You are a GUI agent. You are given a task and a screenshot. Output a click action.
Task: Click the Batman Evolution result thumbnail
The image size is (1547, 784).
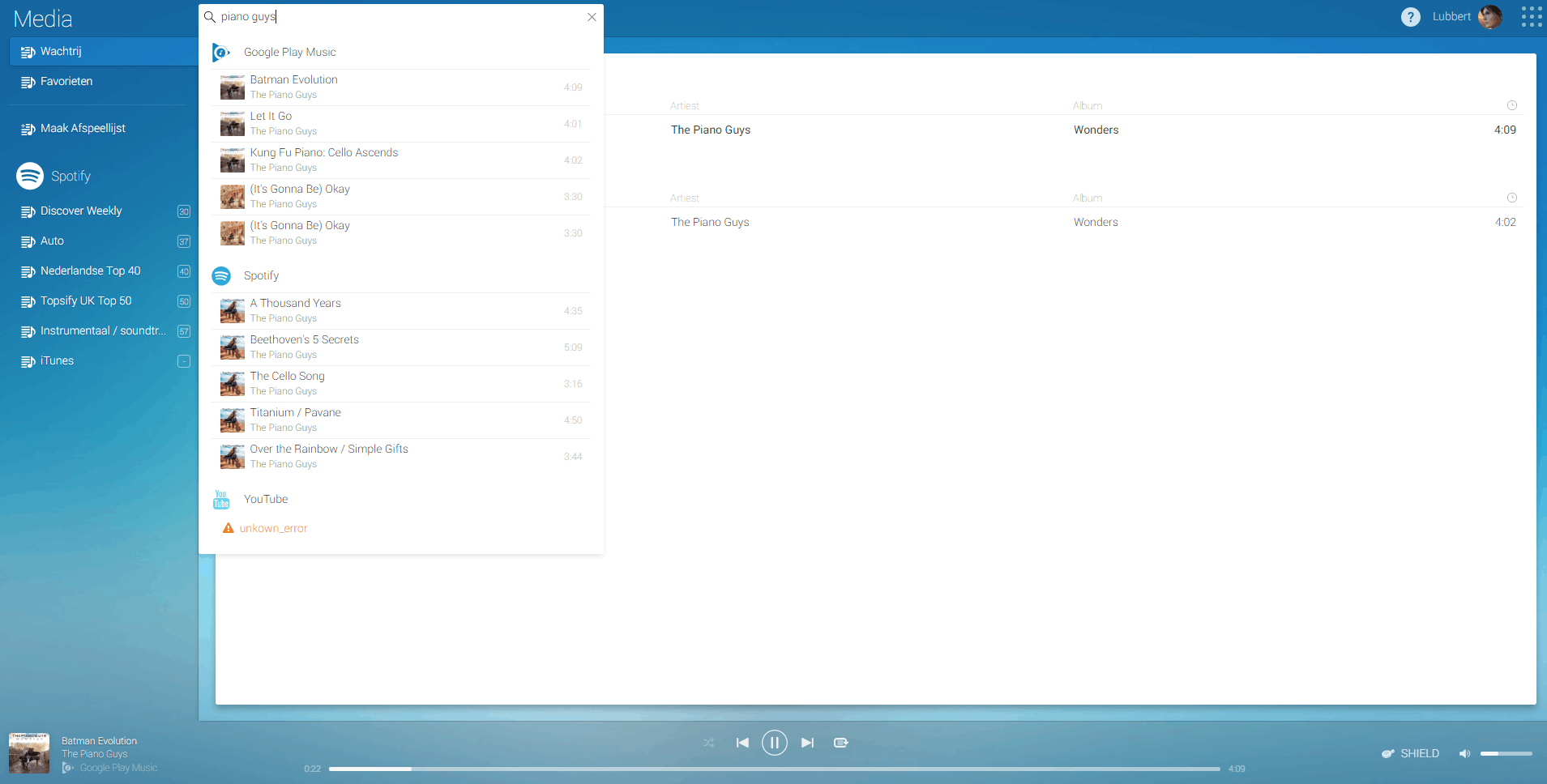click(233, 87)
